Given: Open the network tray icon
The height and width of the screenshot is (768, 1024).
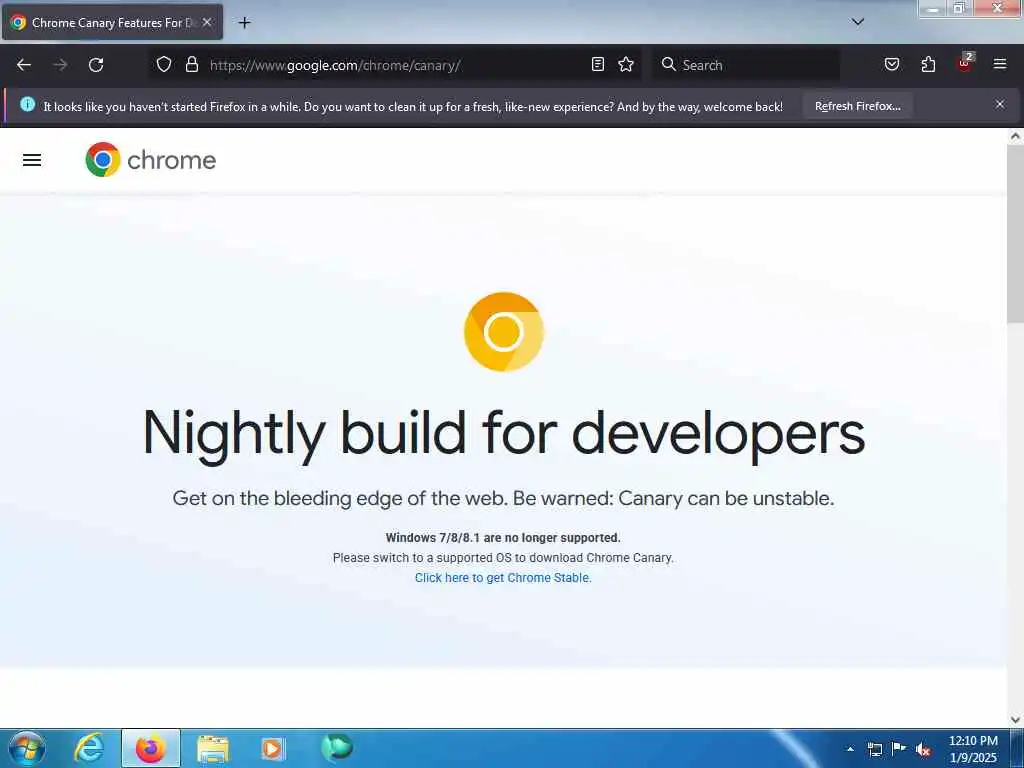Looking at the screenshot, I should [874, 749].
